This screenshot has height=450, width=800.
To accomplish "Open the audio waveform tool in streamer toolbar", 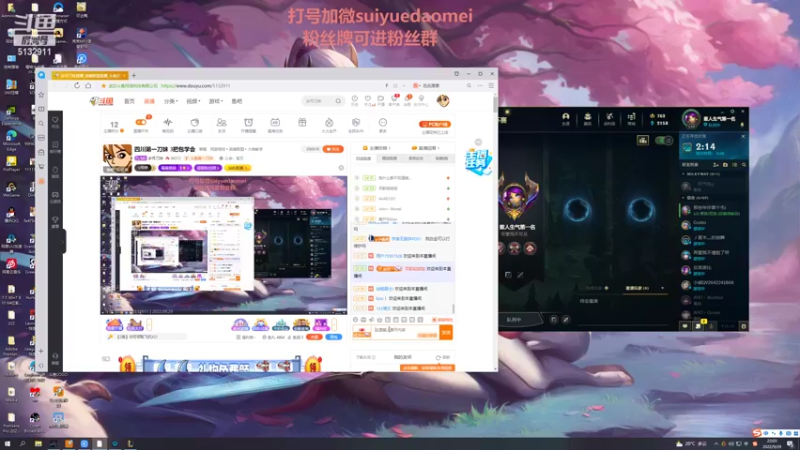I will [x=168, y=122].
